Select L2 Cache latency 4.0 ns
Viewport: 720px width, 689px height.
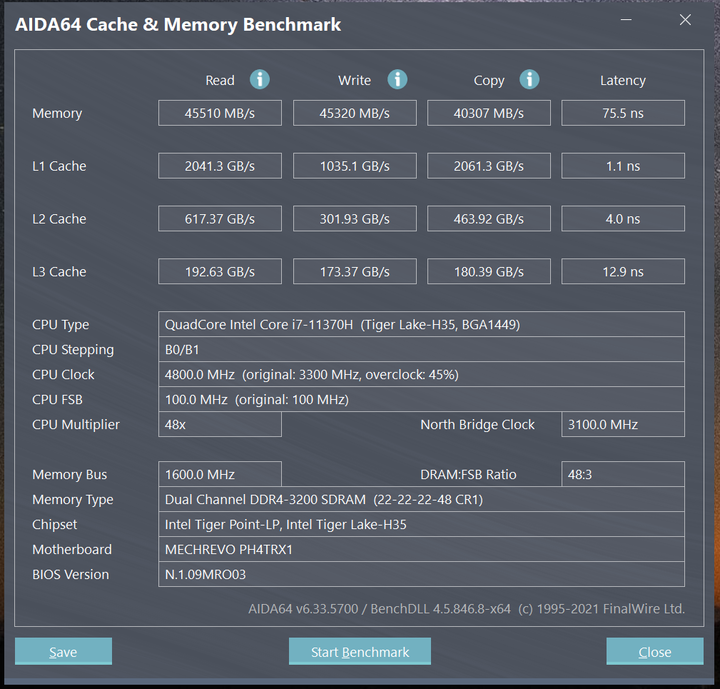pos(623,219)
